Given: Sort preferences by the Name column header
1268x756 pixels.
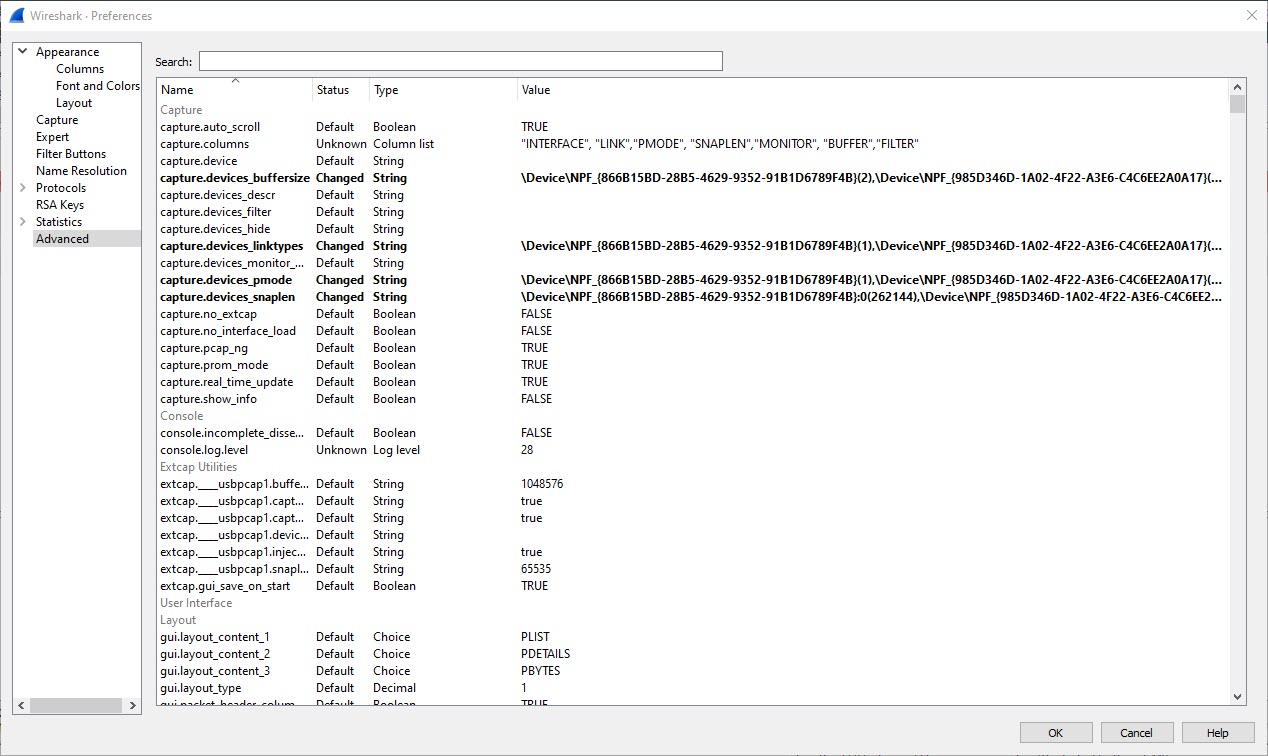Looking at the screenshot, I should click(234, 90).
